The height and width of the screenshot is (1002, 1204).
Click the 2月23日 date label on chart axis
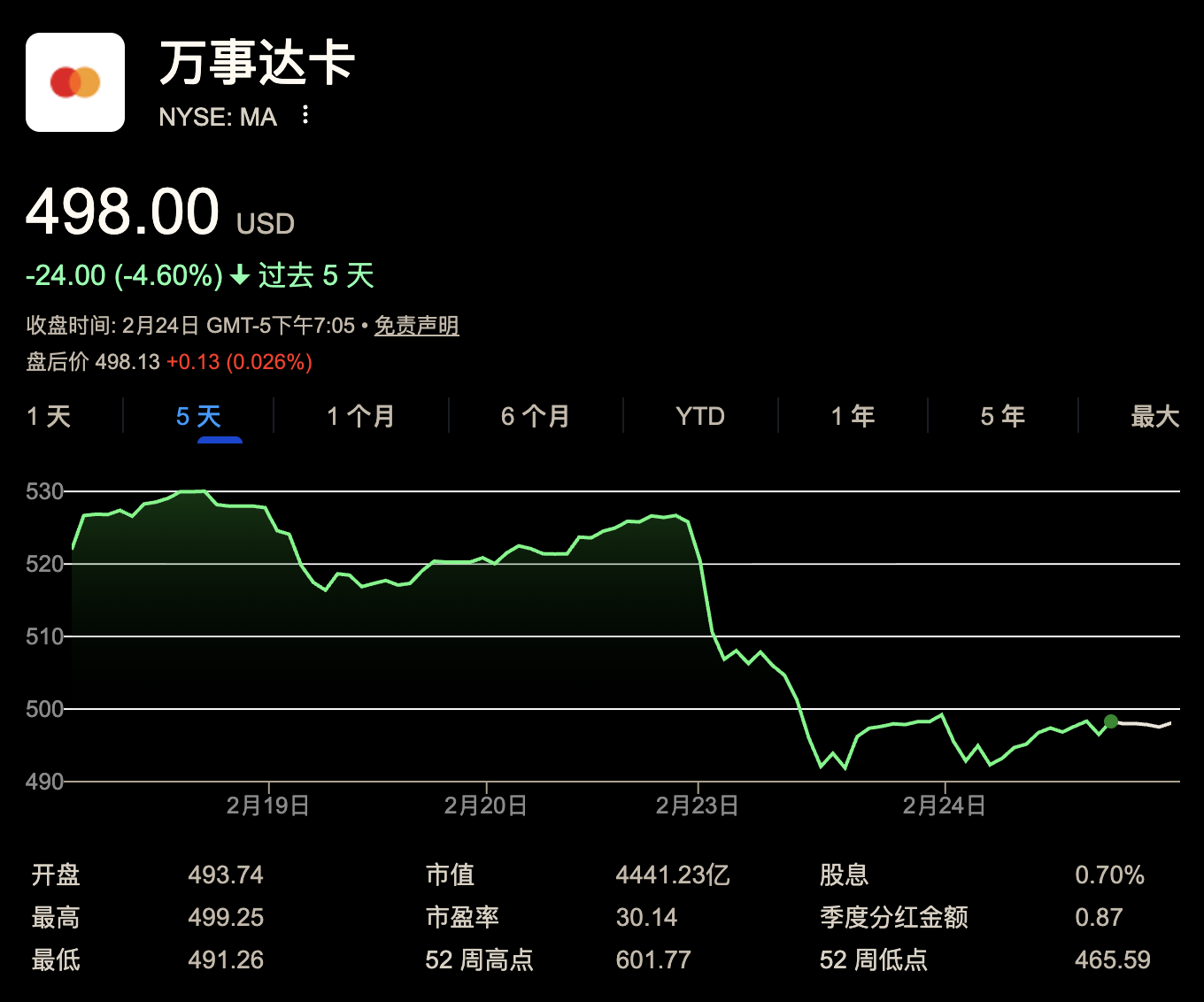698,805
